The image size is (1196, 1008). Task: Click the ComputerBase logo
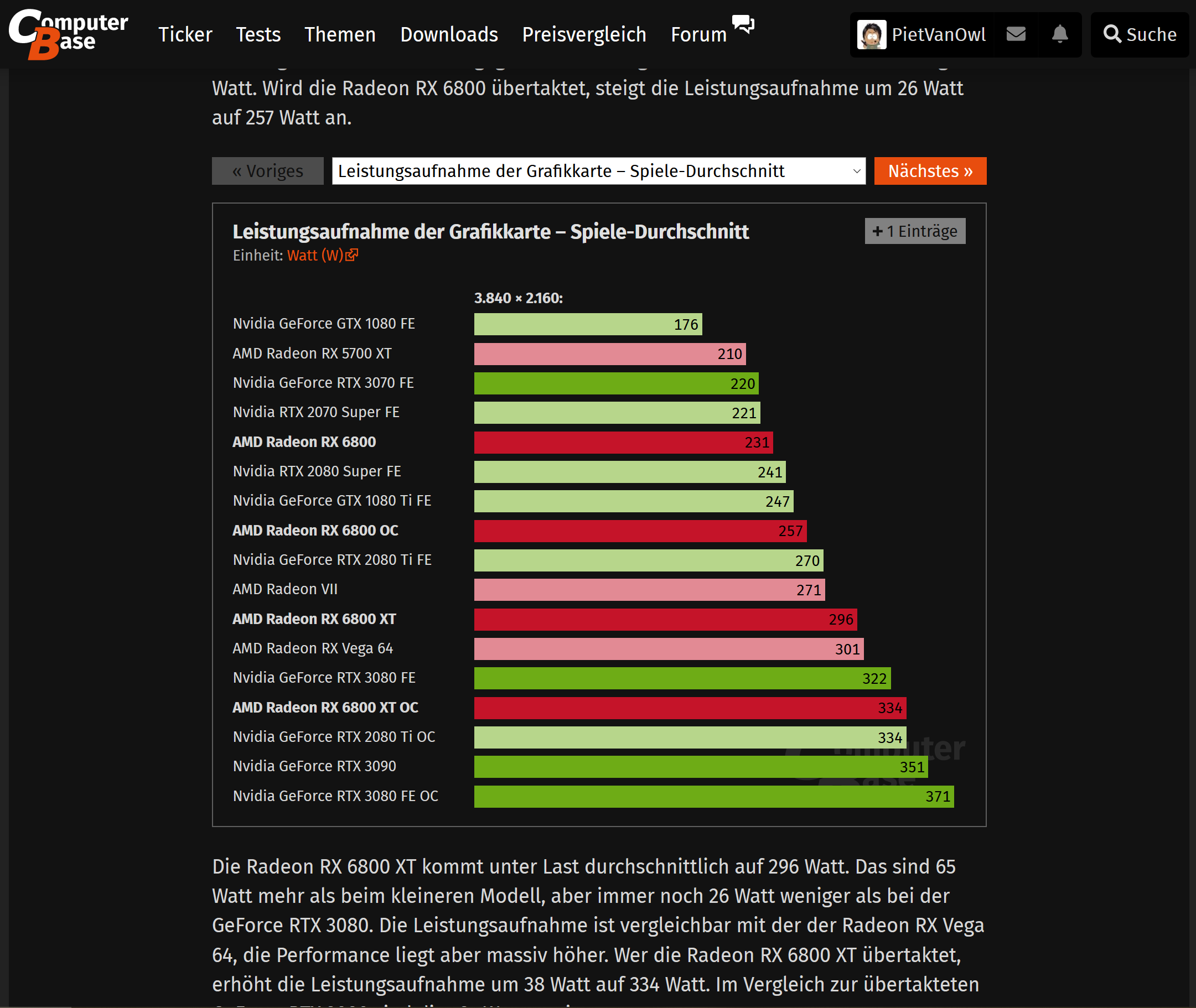(68, 34)
